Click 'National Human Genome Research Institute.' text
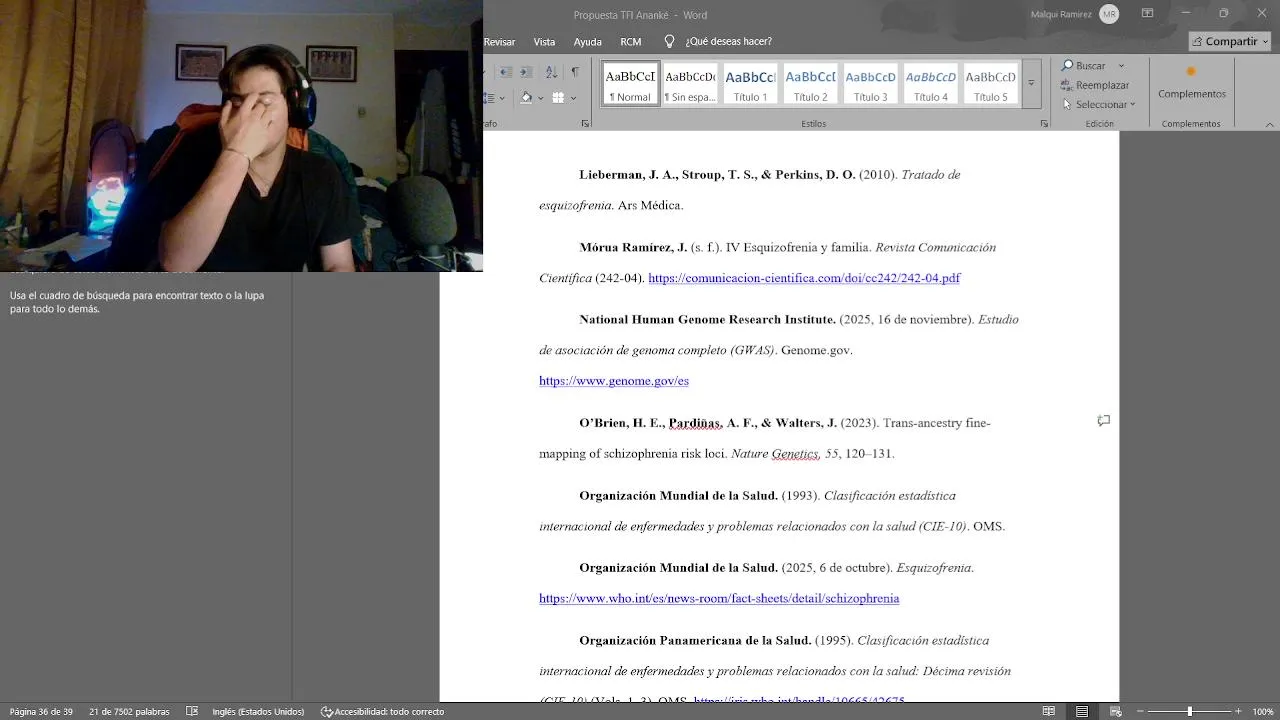Screen dimensions: 1280x720 click(707, 320)
